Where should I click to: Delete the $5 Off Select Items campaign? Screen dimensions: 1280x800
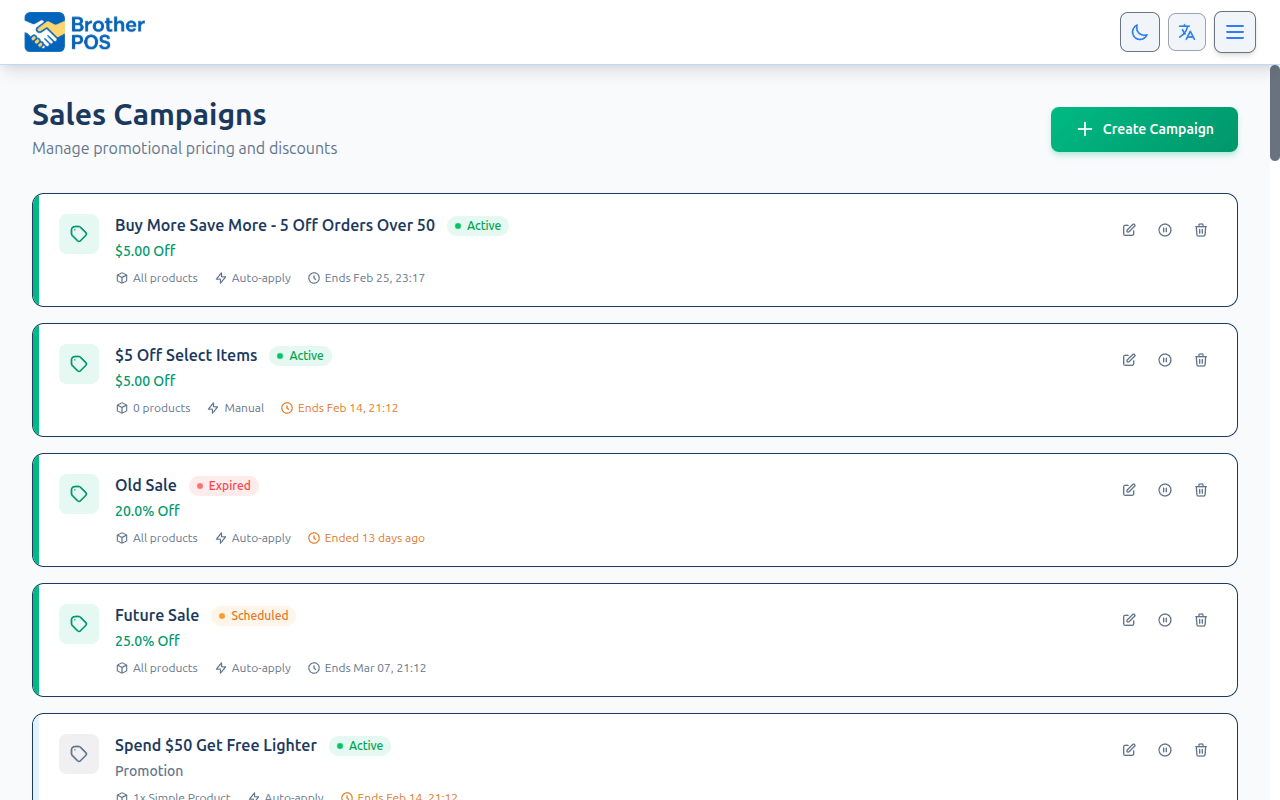(x=1201, y=360)
